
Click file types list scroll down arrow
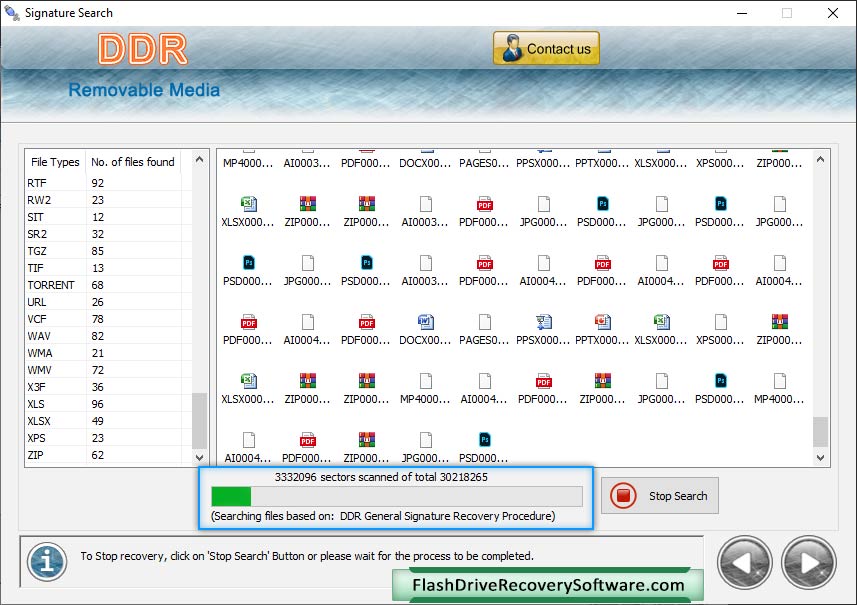click(x=199, y=457)
